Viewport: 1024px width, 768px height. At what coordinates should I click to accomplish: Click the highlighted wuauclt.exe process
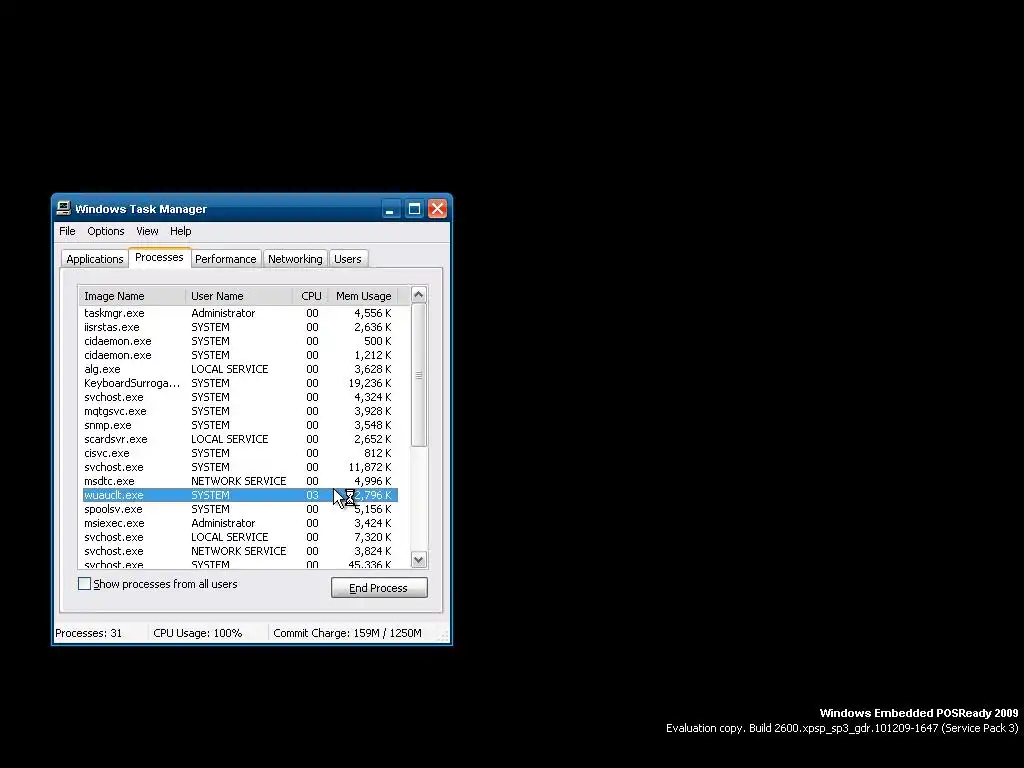click(240, 495)
